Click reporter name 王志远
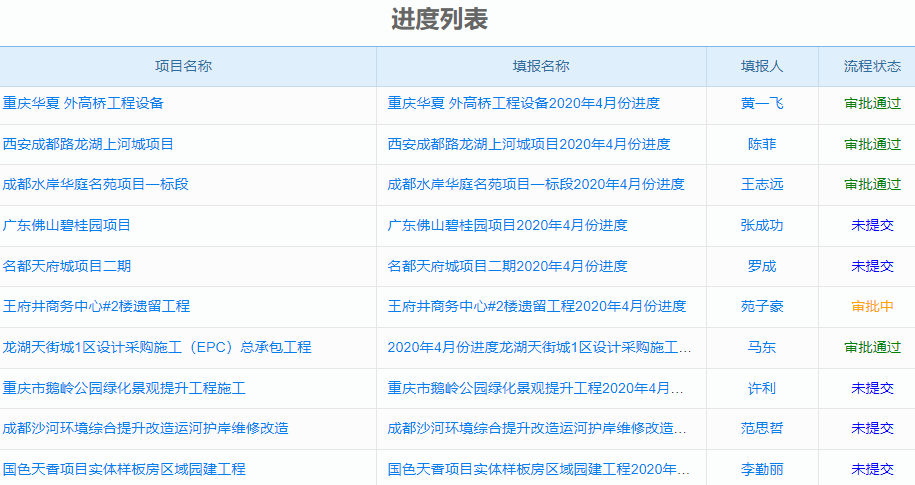915x485 pixels. tap(762, 184)
